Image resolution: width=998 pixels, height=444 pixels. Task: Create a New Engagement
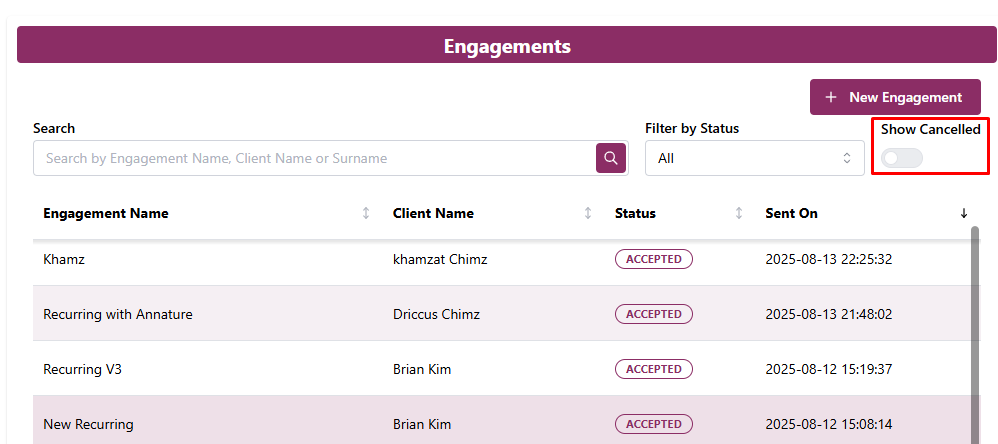895,97
